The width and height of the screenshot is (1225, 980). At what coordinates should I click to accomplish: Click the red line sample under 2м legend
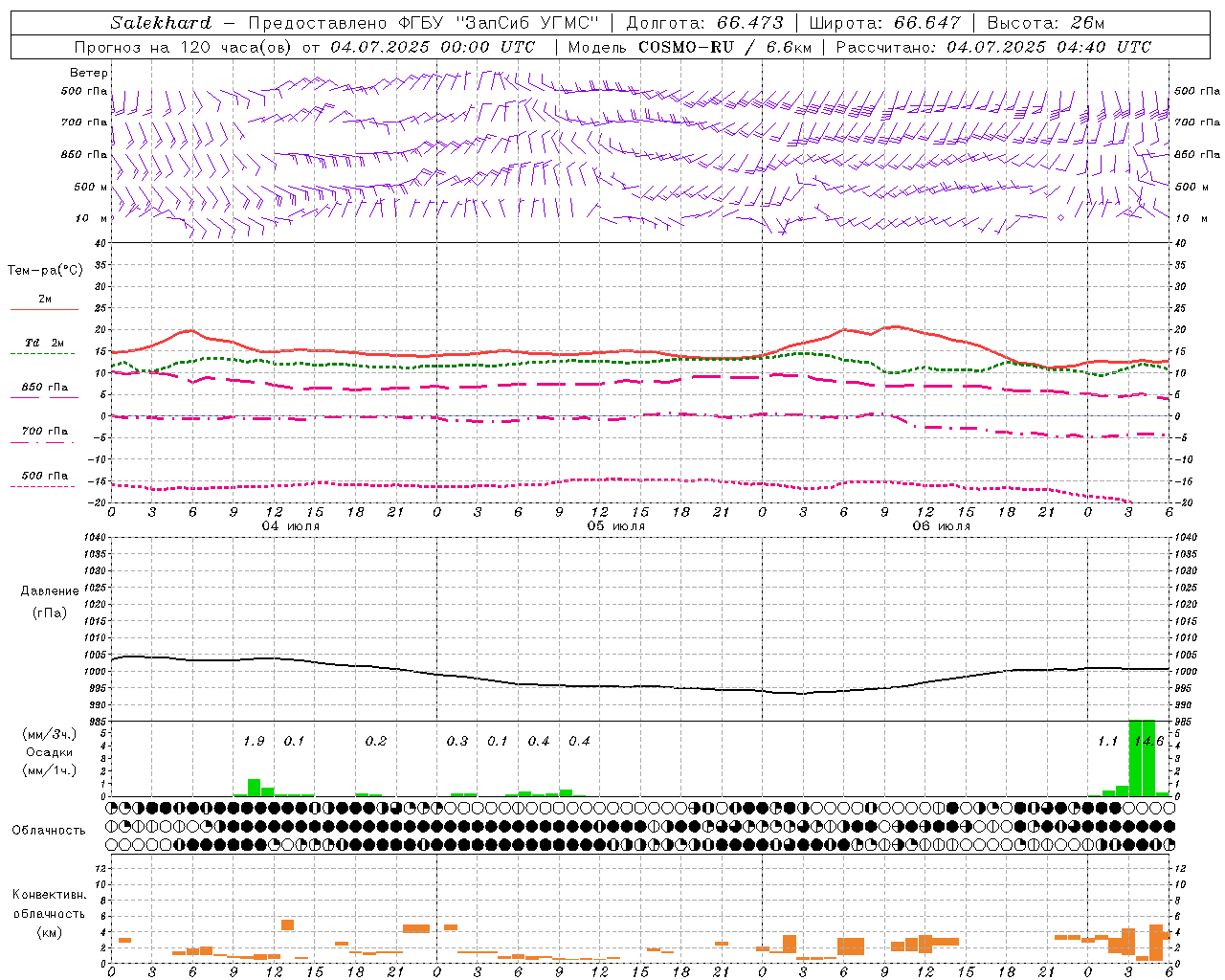click(x=44, y=310)
